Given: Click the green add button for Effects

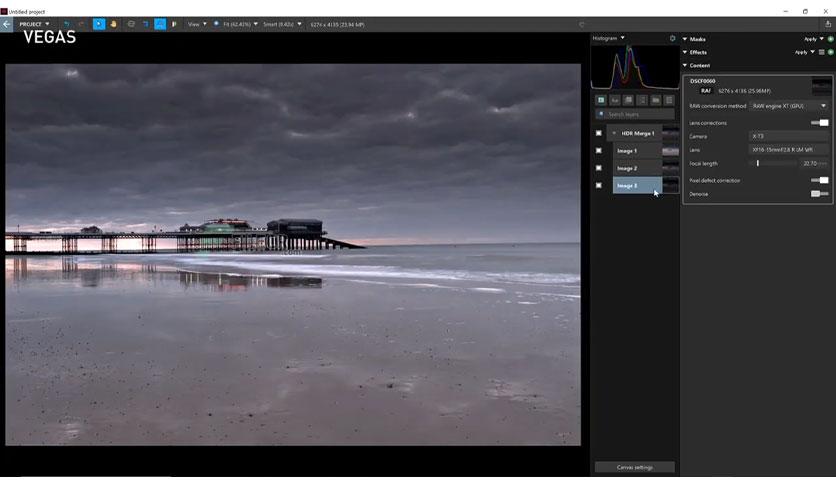Looking at the screenshot, I should click(830, 52).
